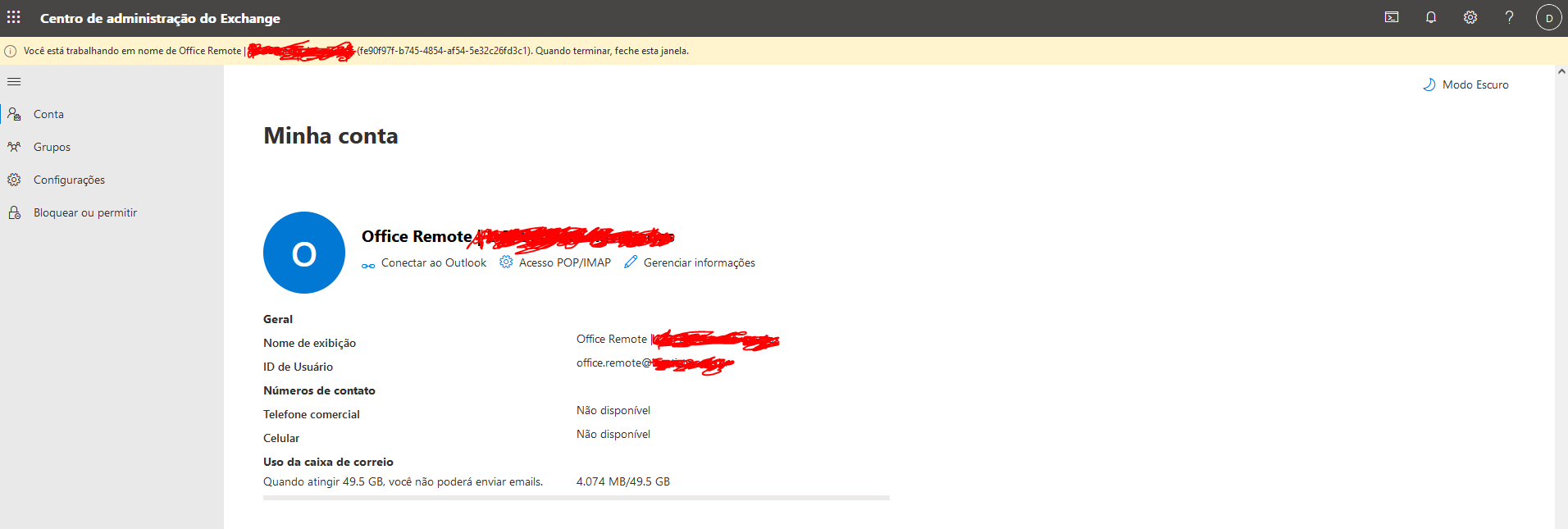The width and height of the screenshot is (1568, 529).
Task: Click the Uso da caixa de correio heading
Action: tap(328, 462)
